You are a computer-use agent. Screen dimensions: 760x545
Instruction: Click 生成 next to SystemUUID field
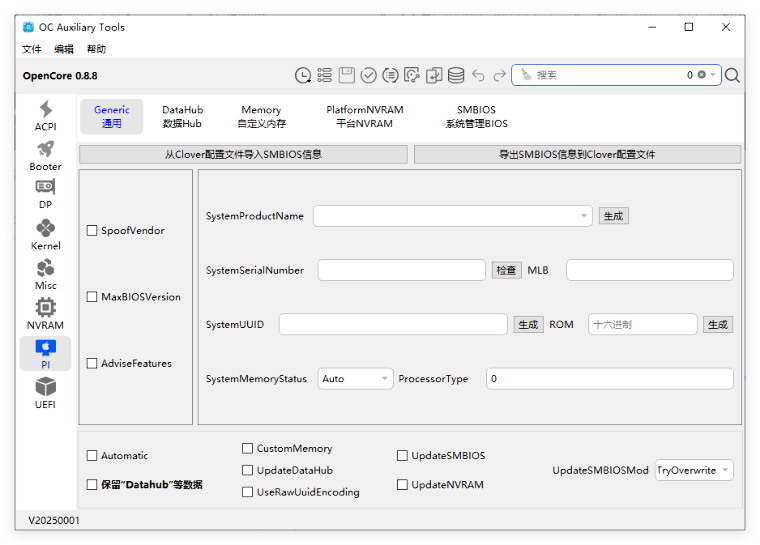[528, 324]
